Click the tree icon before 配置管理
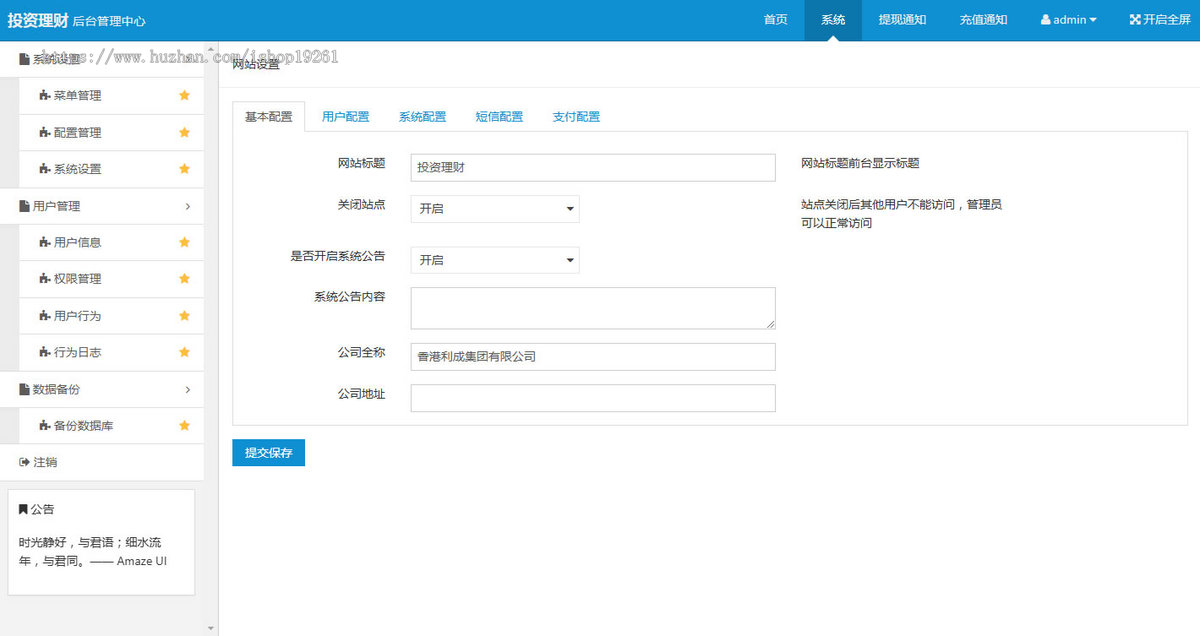 tap(45, 132)
